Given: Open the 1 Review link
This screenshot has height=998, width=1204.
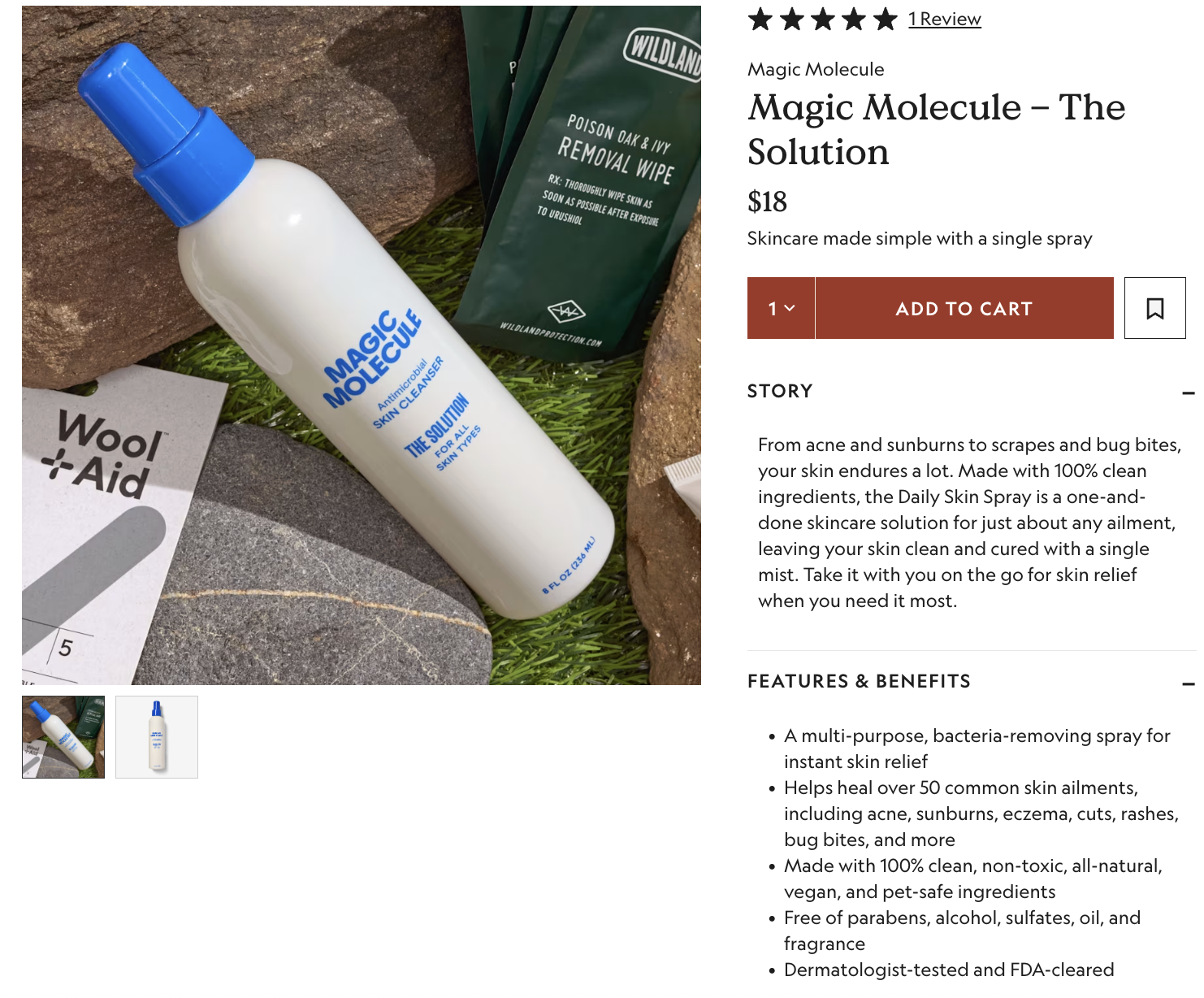Looking at the screenshot, I should coord(945,19).
